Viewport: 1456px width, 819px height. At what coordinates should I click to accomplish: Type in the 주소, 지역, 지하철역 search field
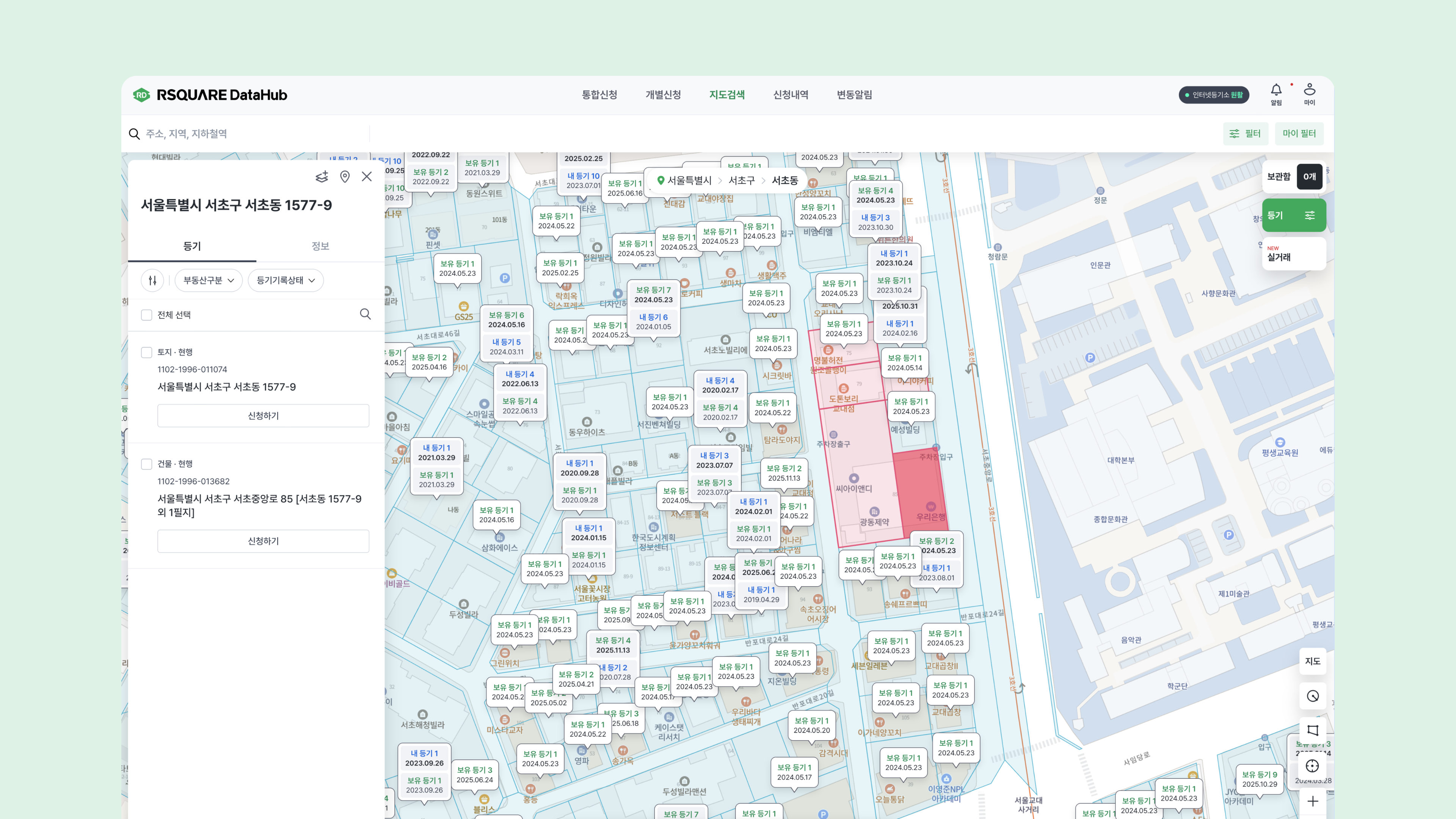click(x=254, y=134)
